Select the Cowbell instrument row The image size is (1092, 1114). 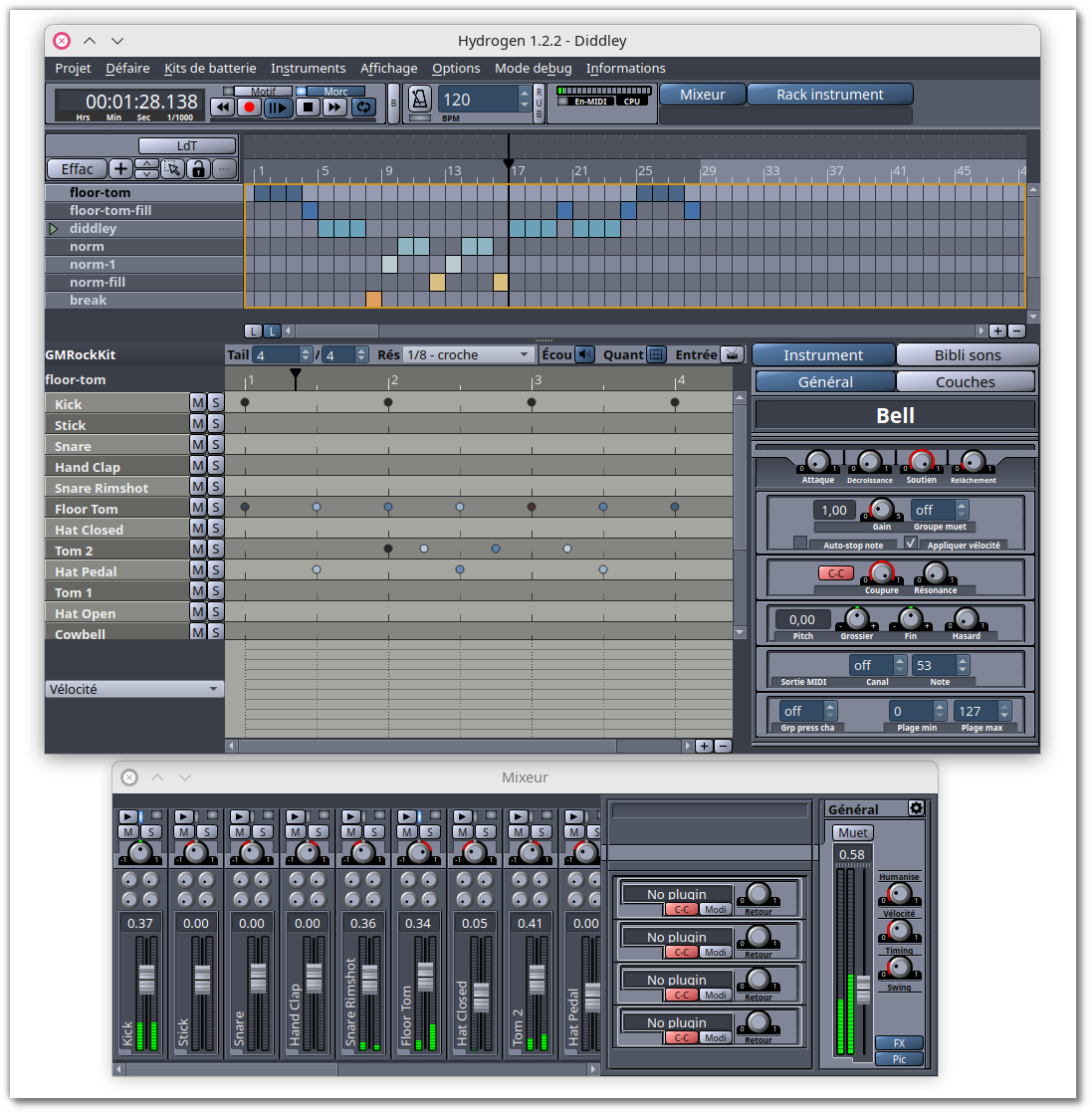tap(117, 633)
